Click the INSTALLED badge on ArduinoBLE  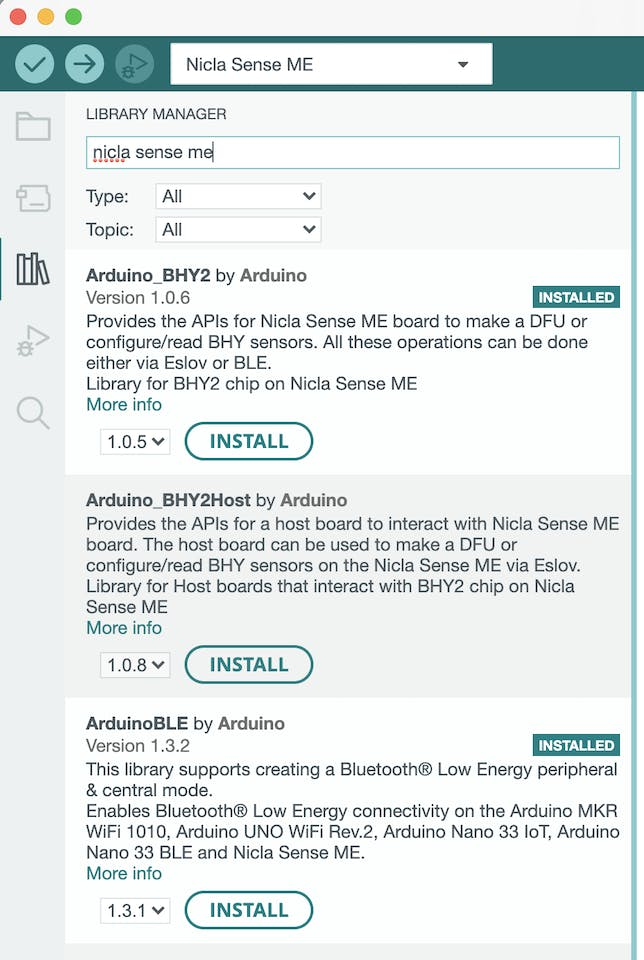[576, 746]
